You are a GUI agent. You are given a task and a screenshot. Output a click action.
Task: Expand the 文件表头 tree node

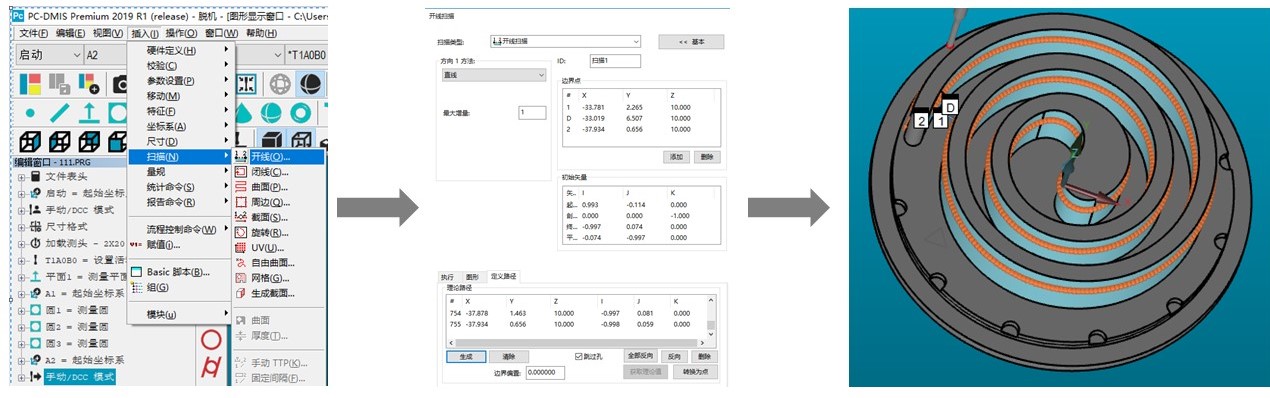point(22,177)
